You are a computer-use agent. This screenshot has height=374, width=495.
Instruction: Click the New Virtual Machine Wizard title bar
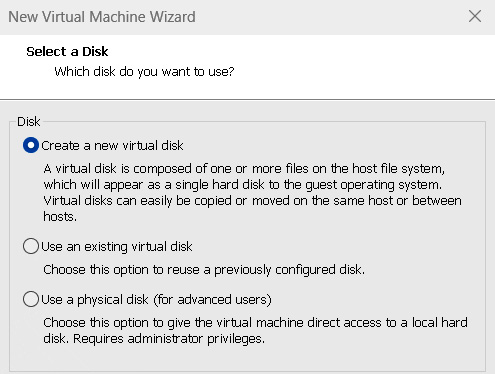(233, 17)
